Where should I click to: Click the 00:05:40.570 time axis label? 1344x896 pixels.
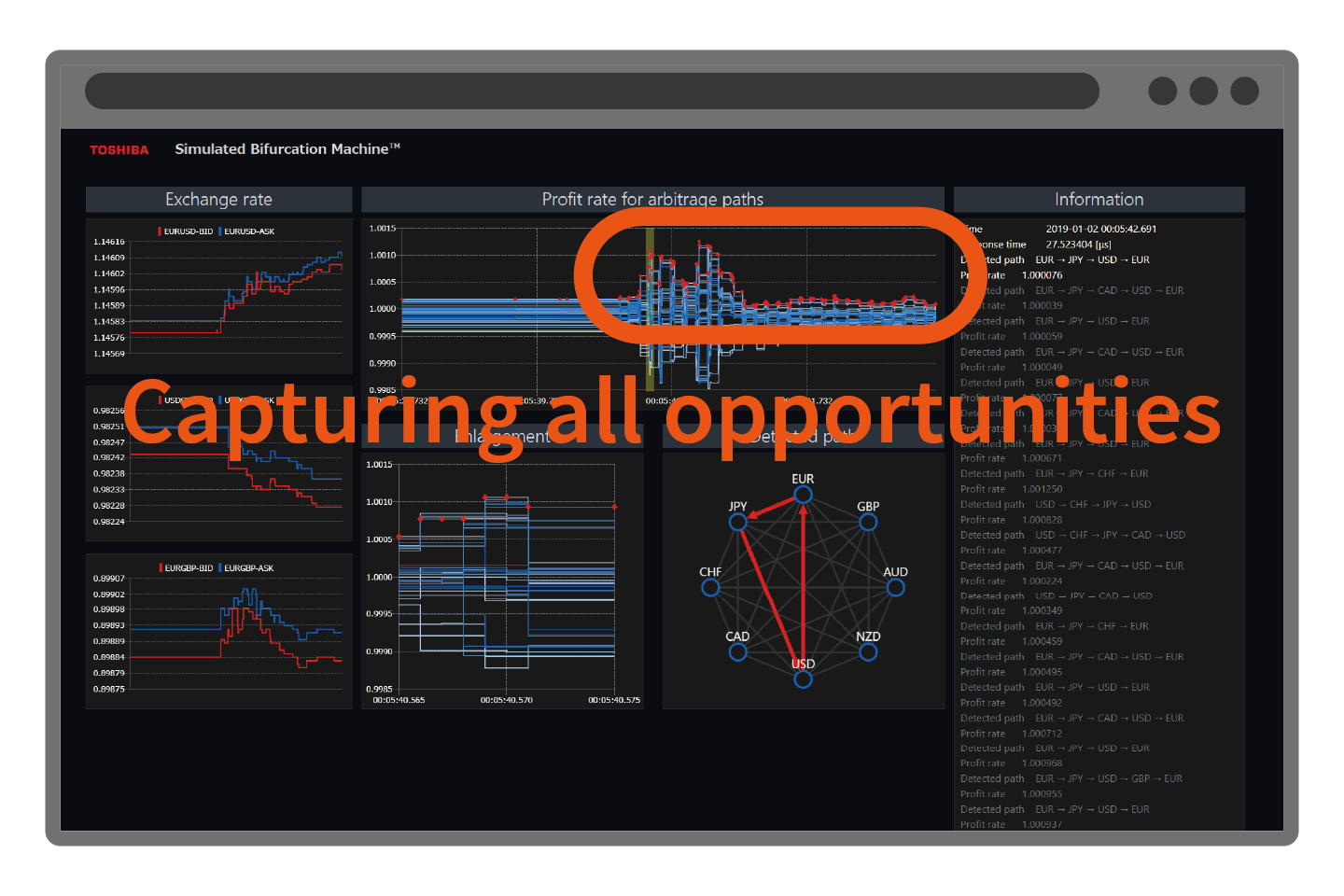[507, 700]
